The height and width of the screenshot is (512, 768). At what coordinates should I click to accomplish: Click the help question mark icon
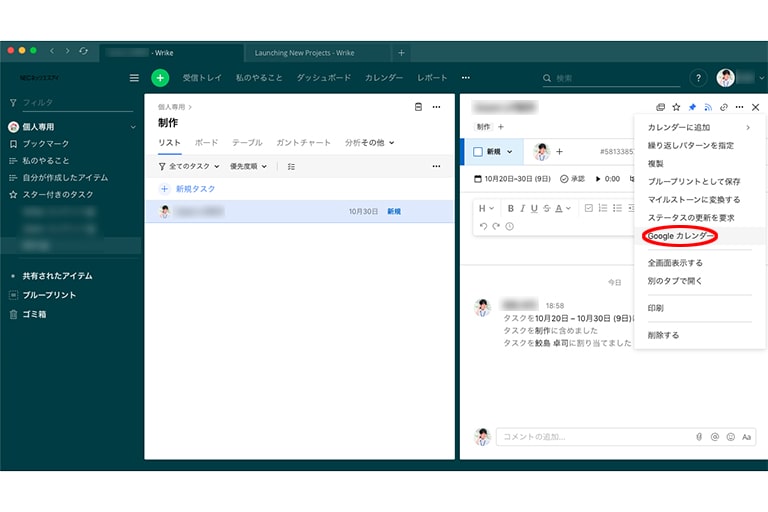698,78
